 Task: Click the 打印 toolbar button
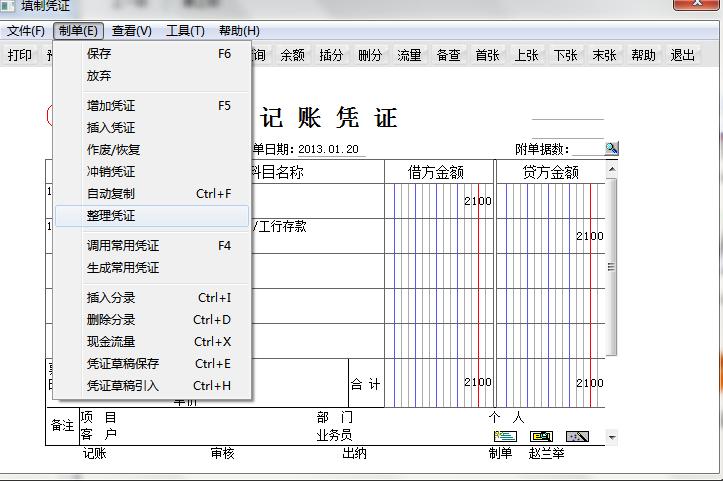pyautogui.click(x=20, y=55)
